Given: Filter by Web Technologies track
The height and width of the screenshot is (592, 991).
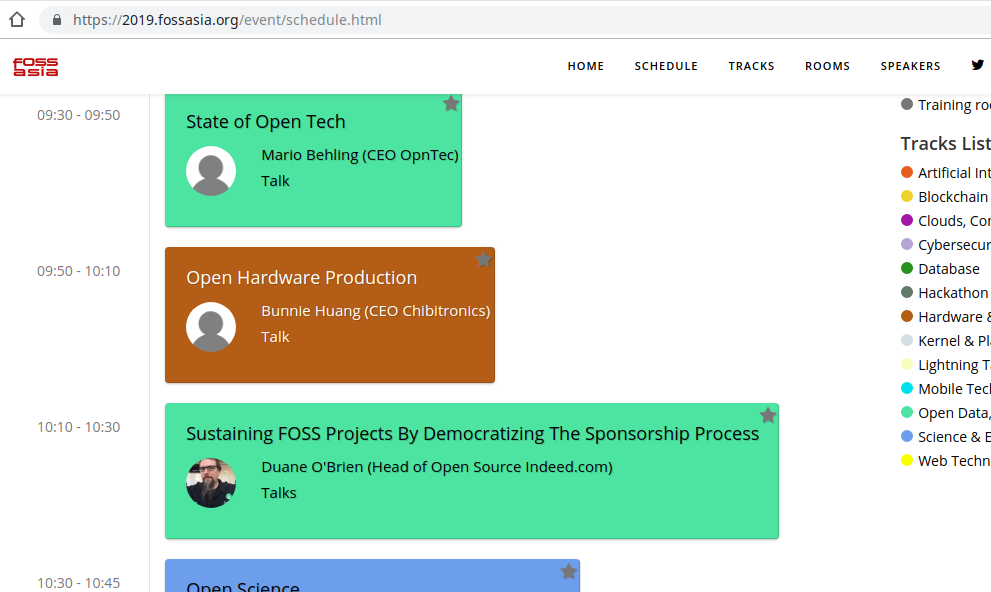Looking at the screenshot, I should click(x=945, y=461).
